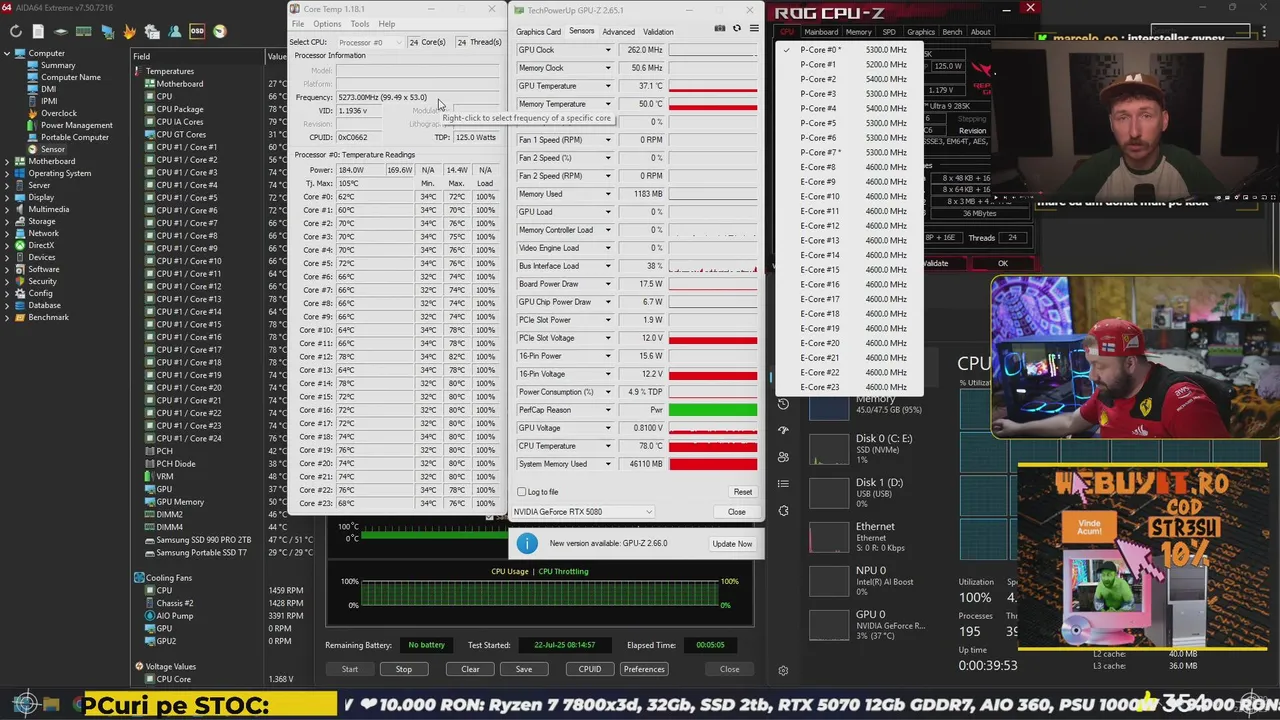
Task: Open the GPU Clock sensor dropdown
Action: click(607, 50)
